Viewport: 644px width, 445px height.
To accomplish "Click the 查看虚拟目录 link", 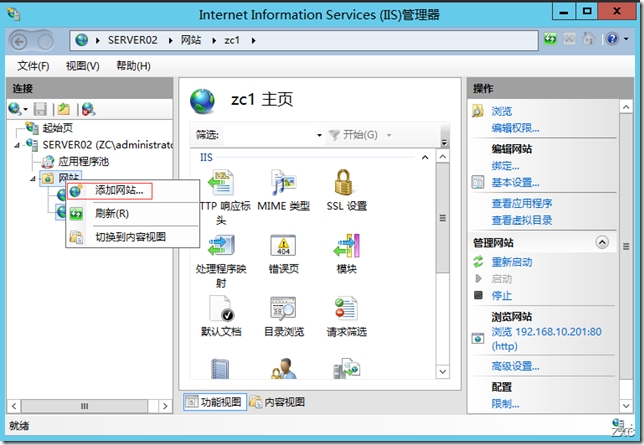I will click(x=522, y=220).
